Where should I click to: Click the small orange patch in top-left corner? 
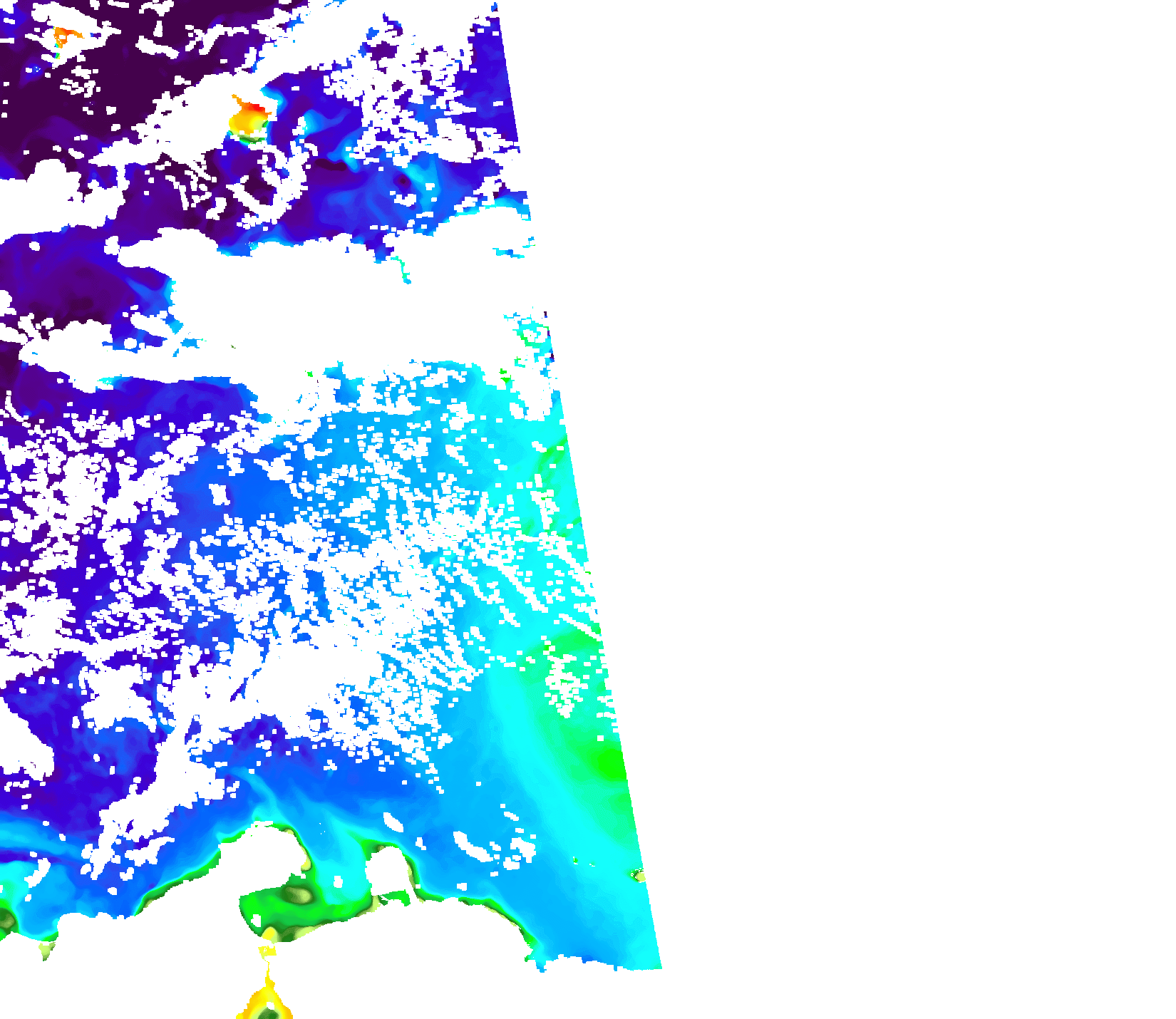coord(64,36)
